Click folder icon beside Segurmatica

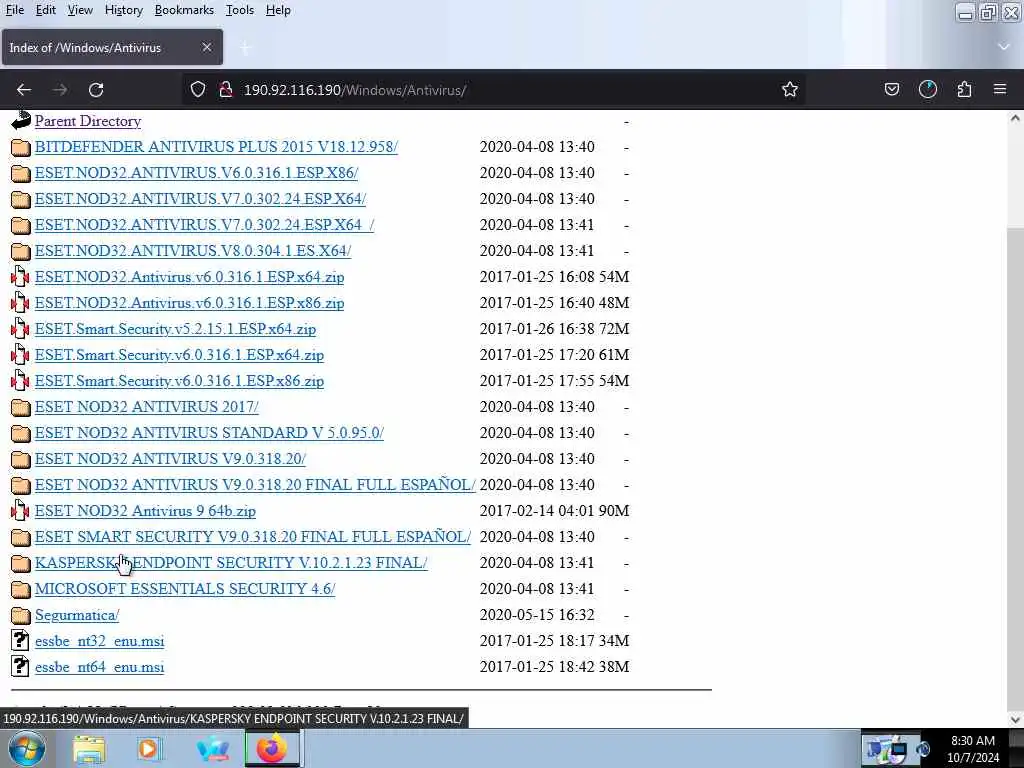click(20, 615)
